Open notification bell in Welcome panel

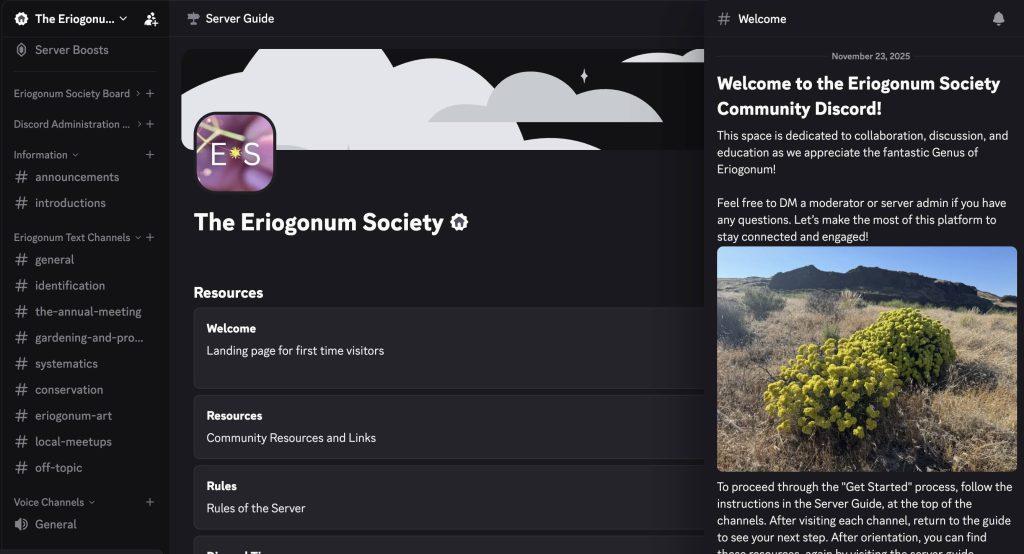[998, 19]
